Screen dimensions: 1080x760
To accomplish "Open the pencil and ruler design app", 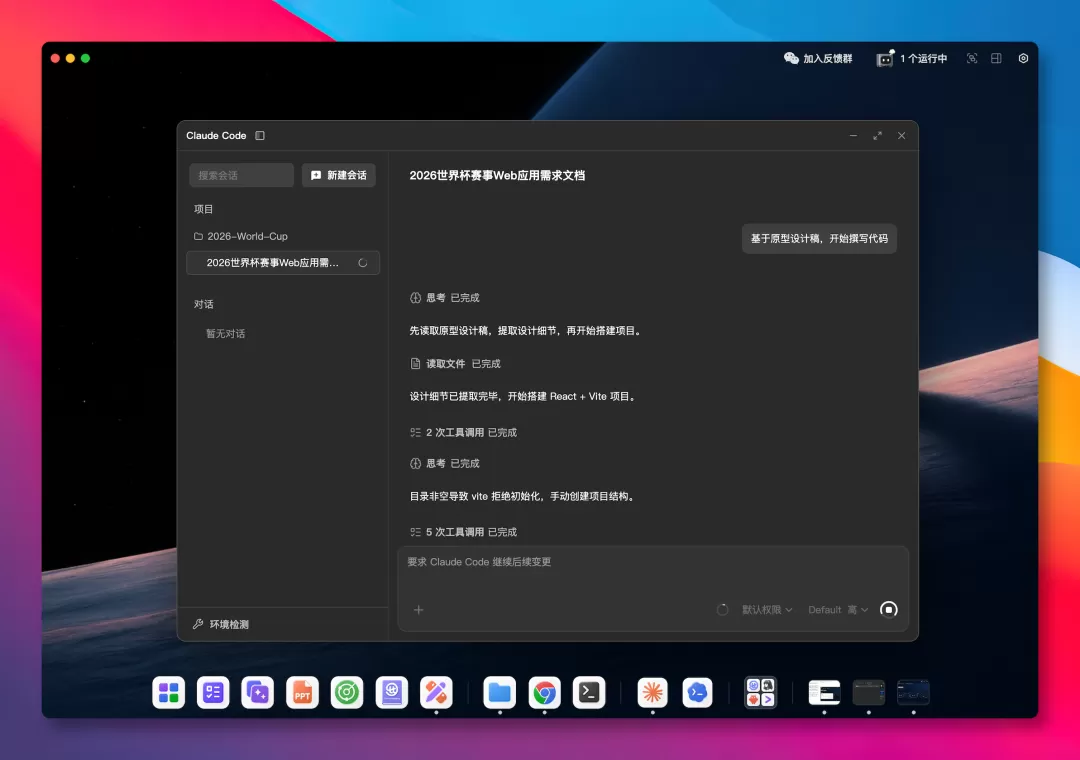I will 436,692.
